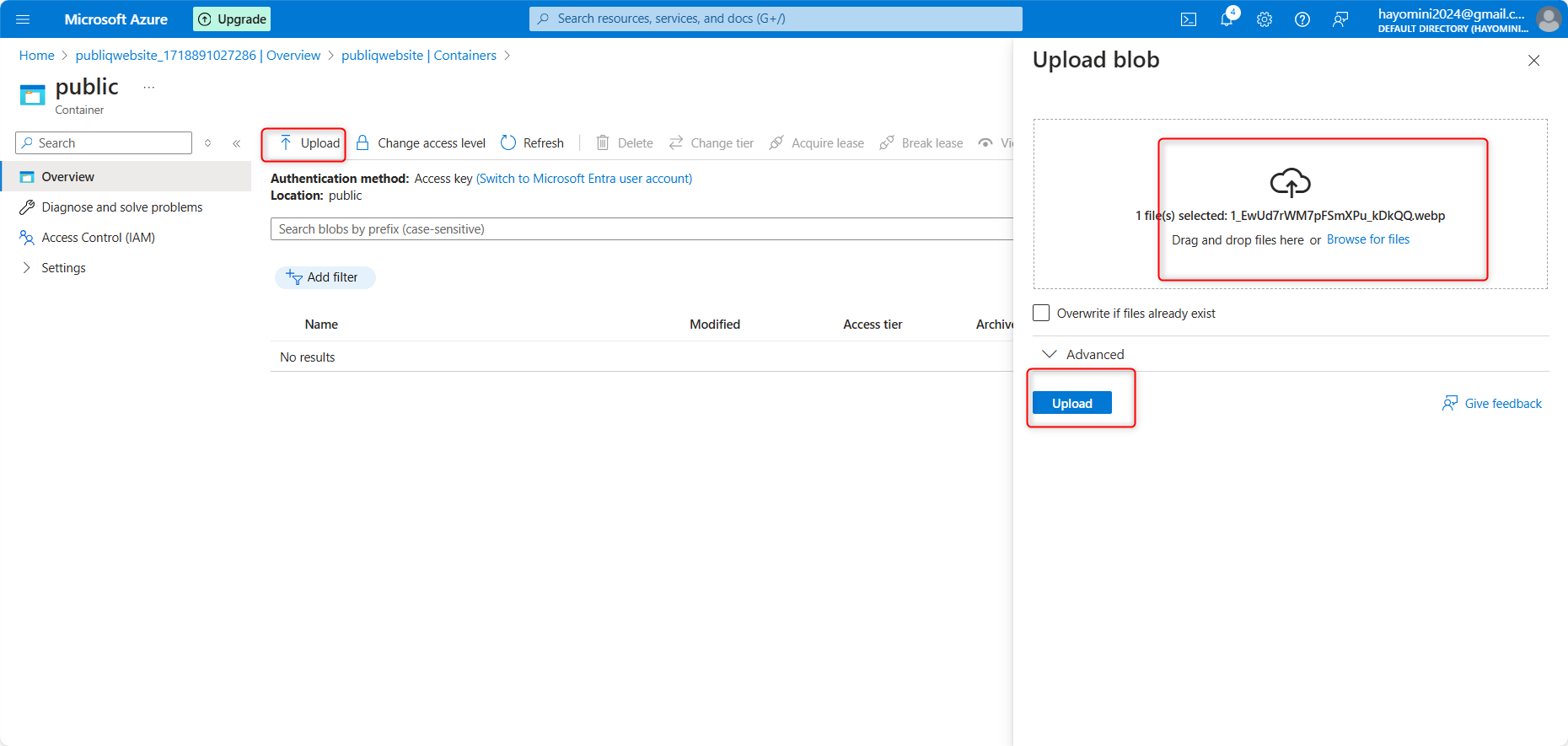Open publiqwebsite_1718891027286 Overview breadcrumb
Image resolution: width=1568 pixels, height=746 pixels.
(198, 56)
